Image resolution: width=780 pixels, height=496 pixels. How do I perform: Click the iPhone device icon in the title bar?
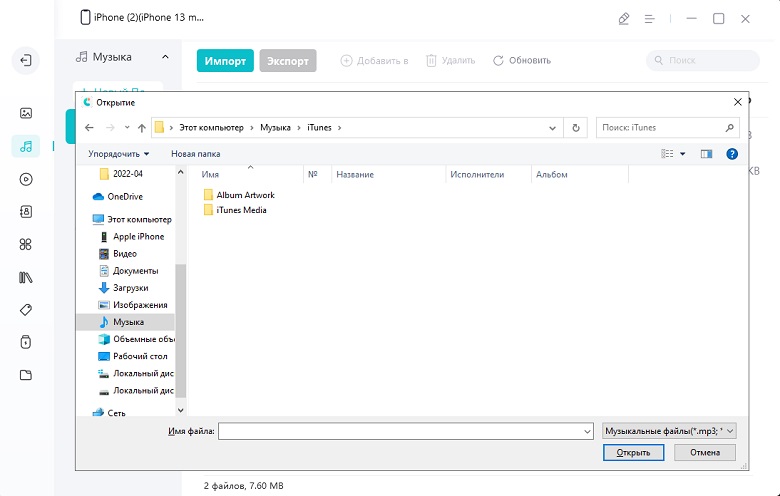point(85,17)
